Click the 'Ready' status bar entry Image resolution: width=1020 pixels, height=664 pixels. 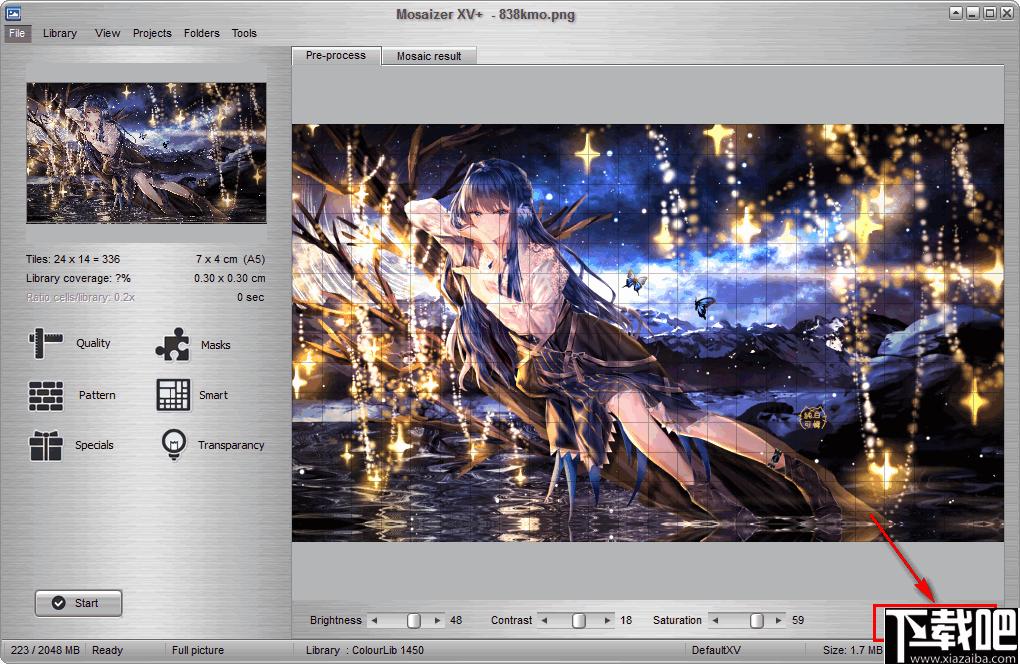107,650
